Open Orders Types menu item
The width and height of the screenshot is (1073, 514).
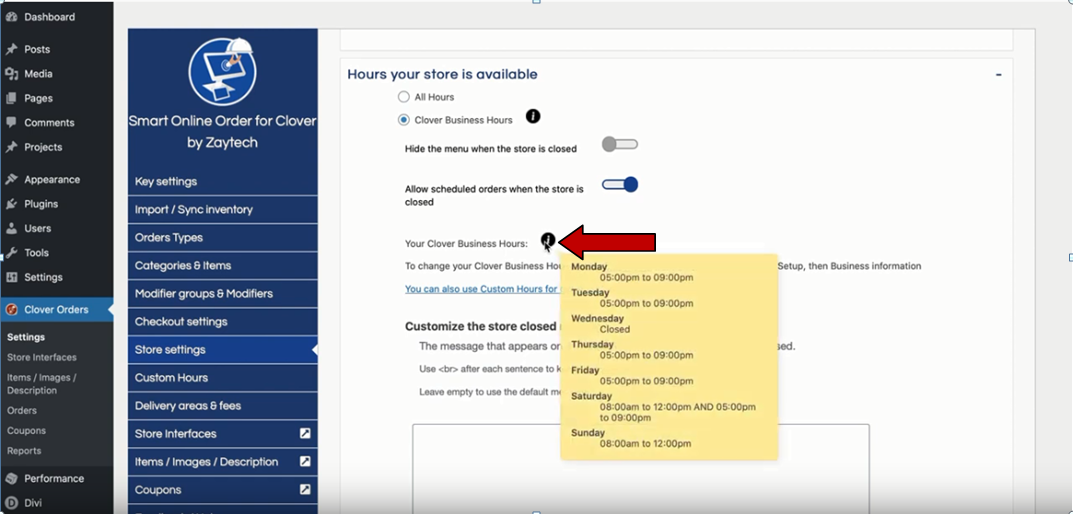[x=222, y=237]
